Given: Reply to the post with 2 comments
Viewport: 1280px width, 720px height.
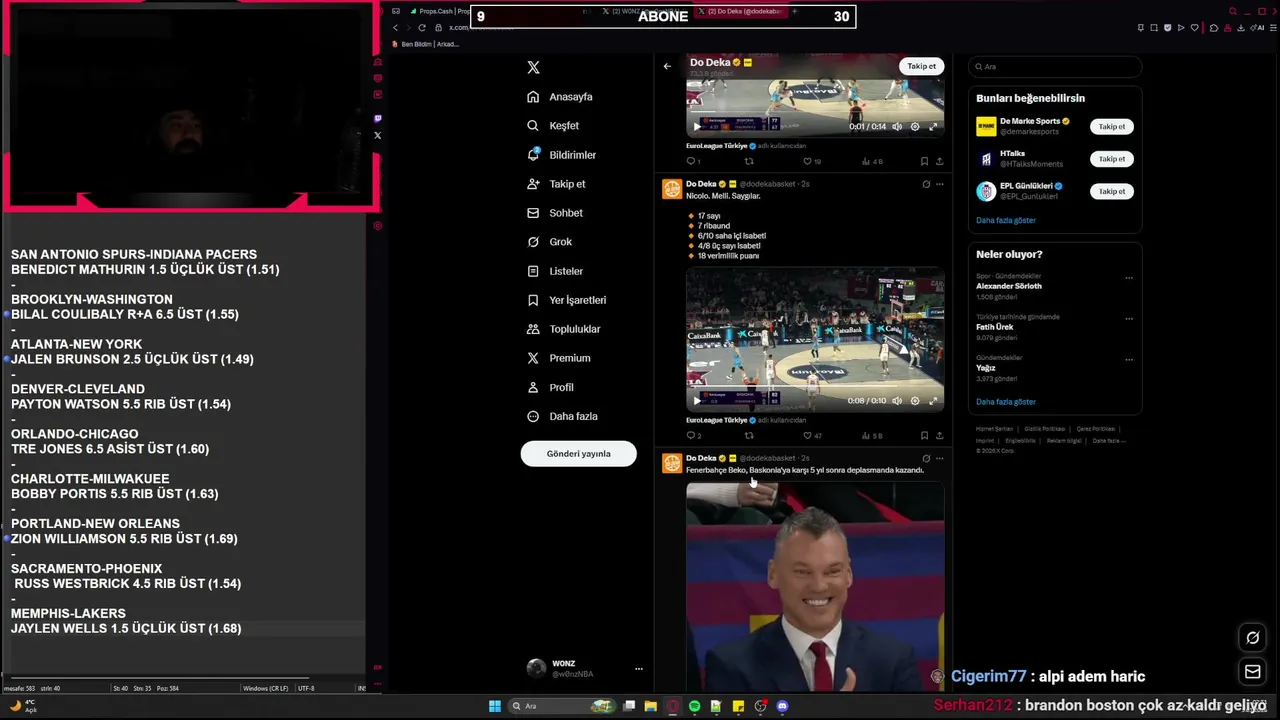Looking at the screenshot, I should point(693,435).
